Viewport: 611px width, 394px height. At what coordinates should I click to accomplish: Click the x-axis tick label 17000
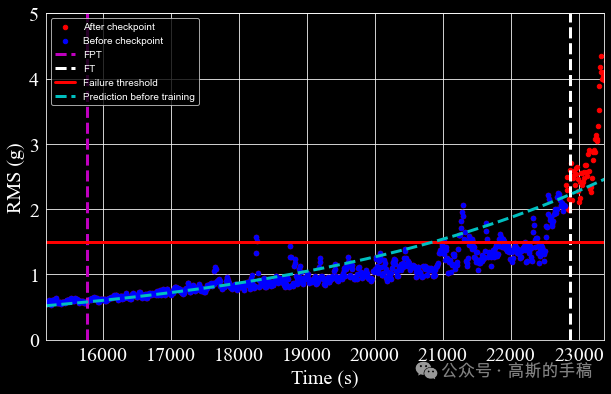[171, 355]
